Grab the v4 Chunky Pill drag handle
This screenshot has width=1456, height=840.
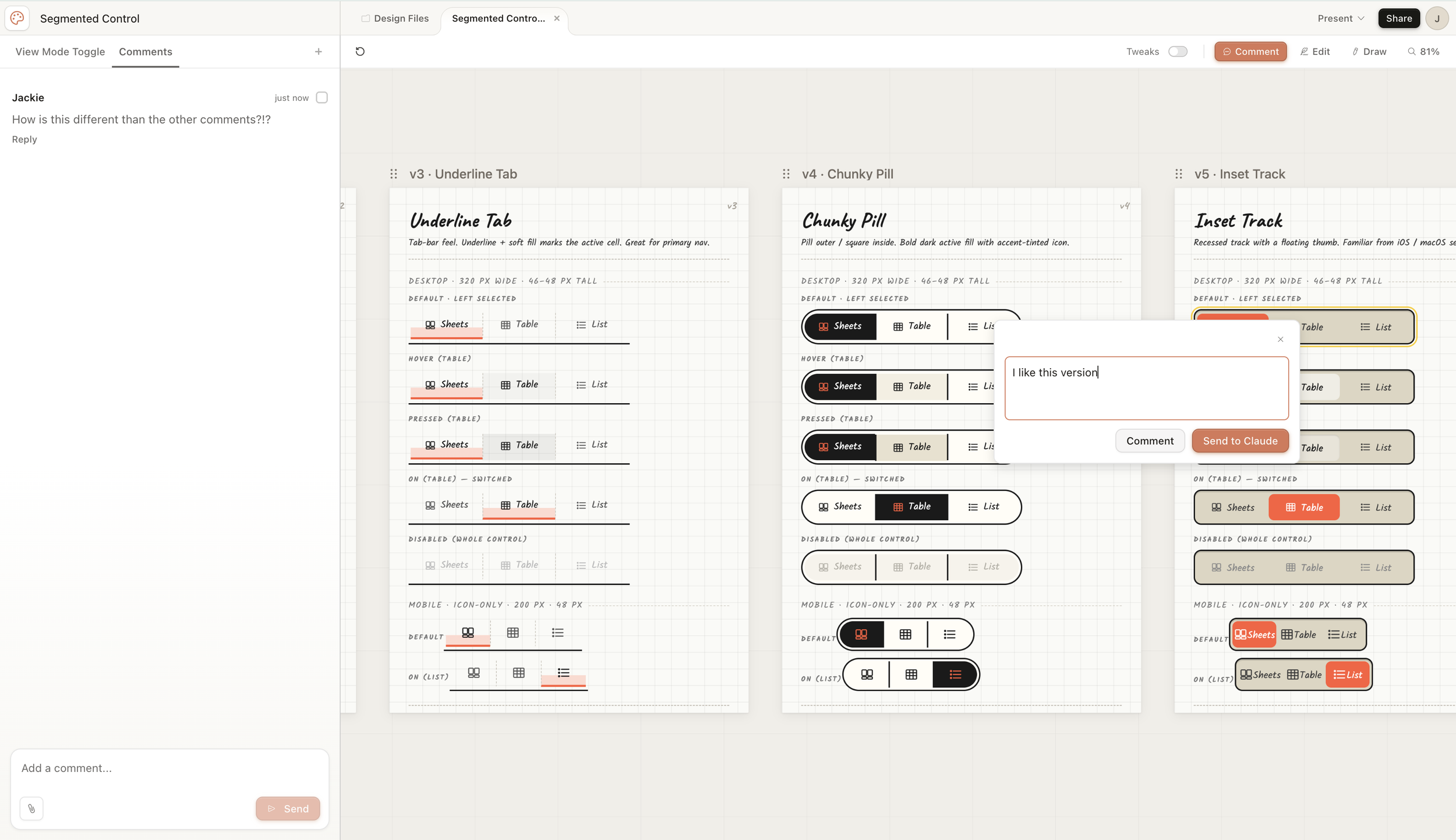786,174
